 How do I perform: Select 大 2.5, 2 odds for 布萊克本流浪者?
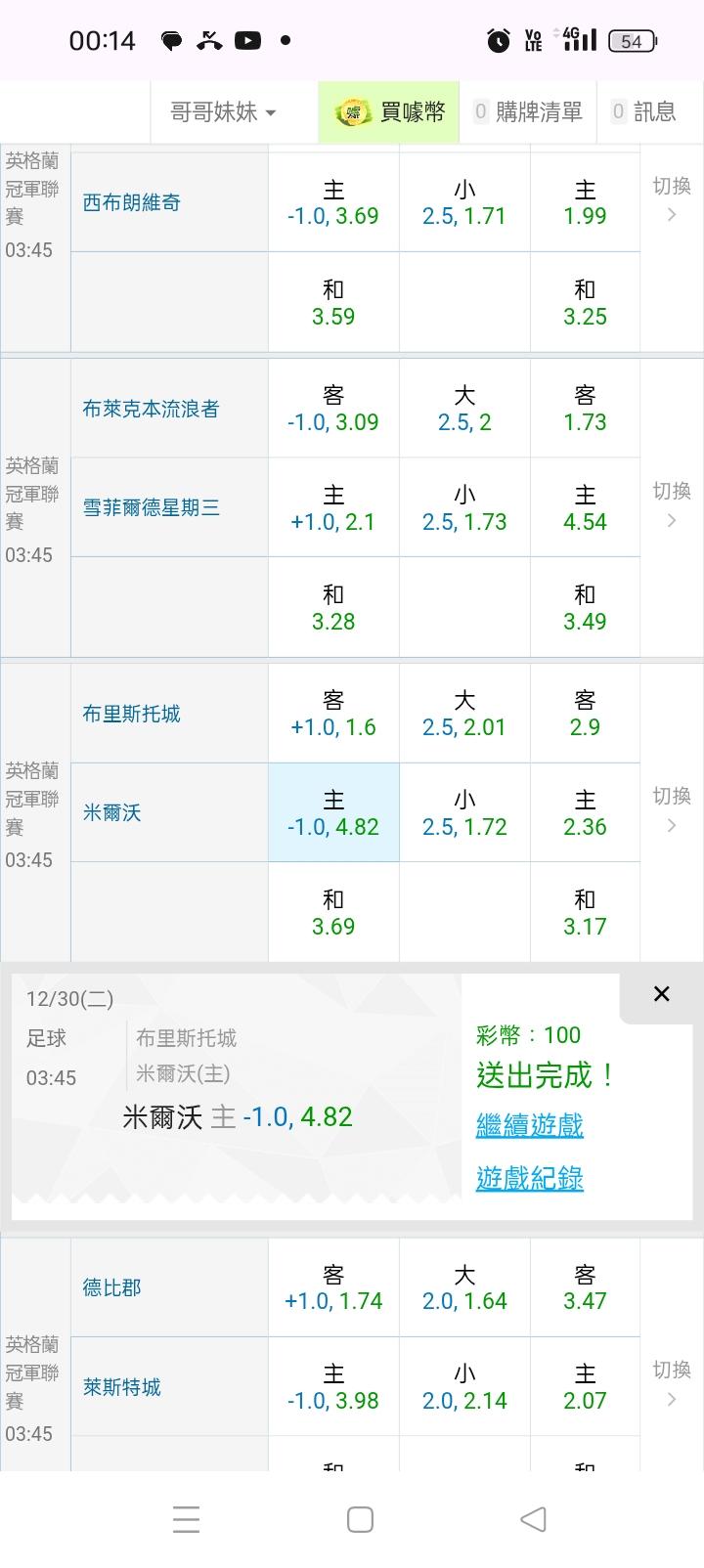464,409
